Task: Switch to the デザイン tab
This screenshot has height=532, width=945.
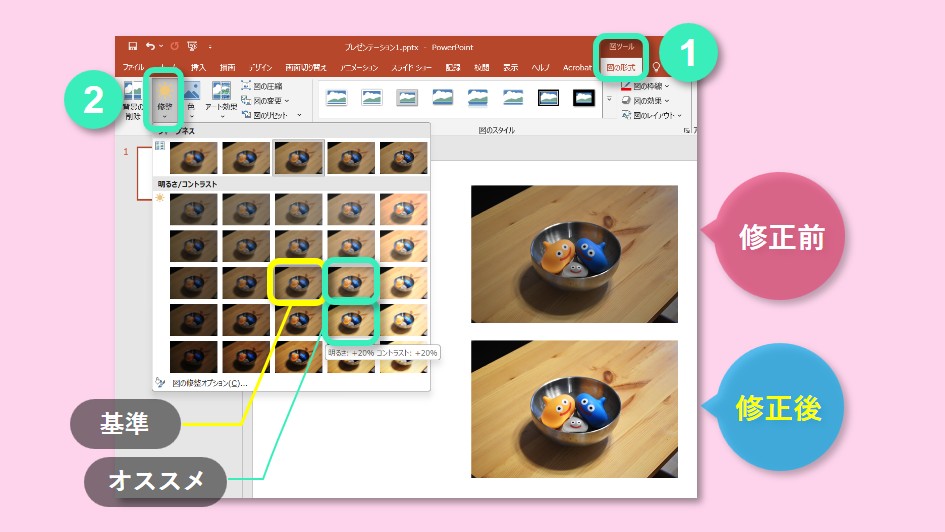Action: pyautogui.click(x=260, y=67)
